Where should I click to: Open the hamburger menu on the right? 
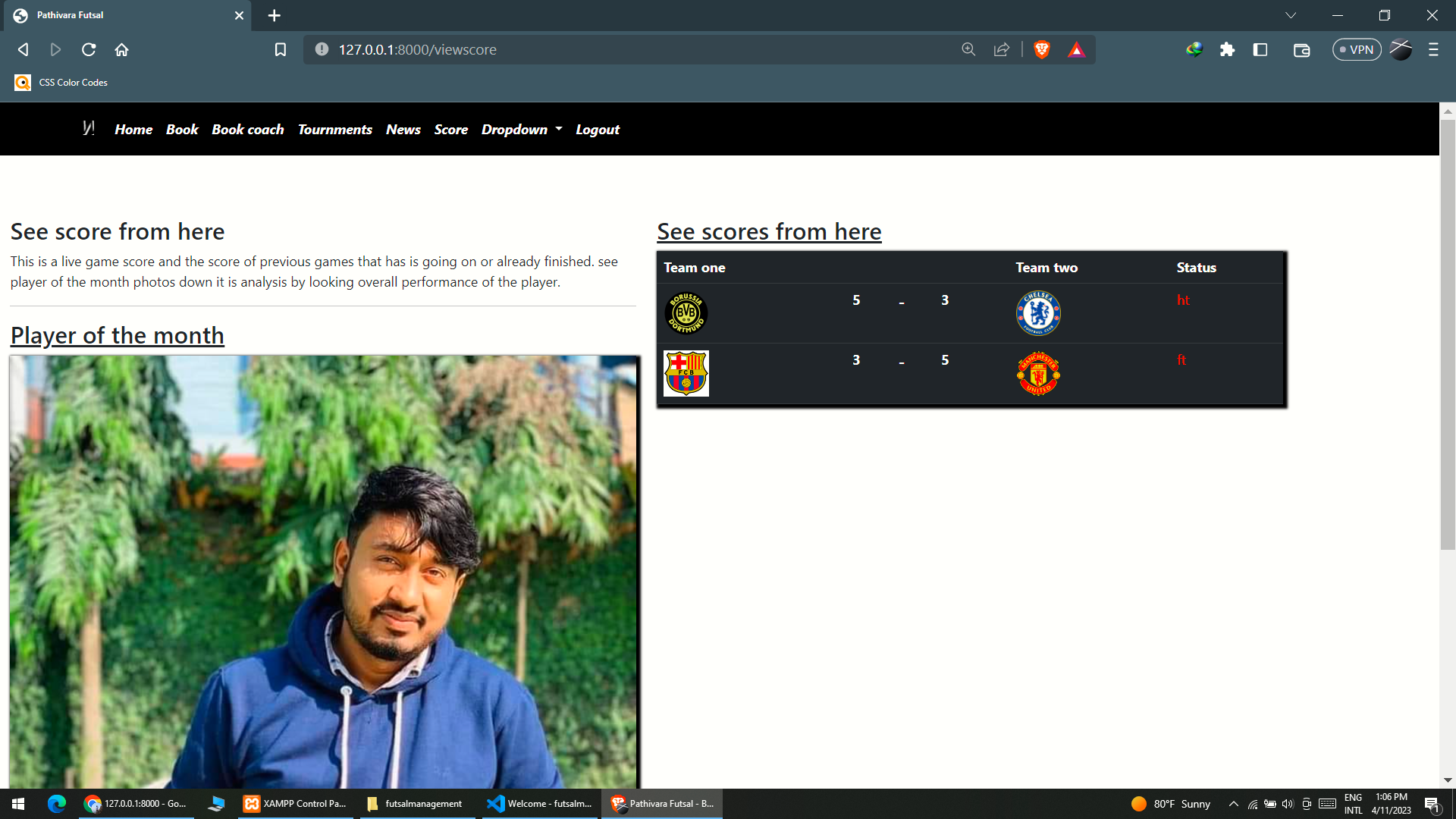(x=1433, y=49)
